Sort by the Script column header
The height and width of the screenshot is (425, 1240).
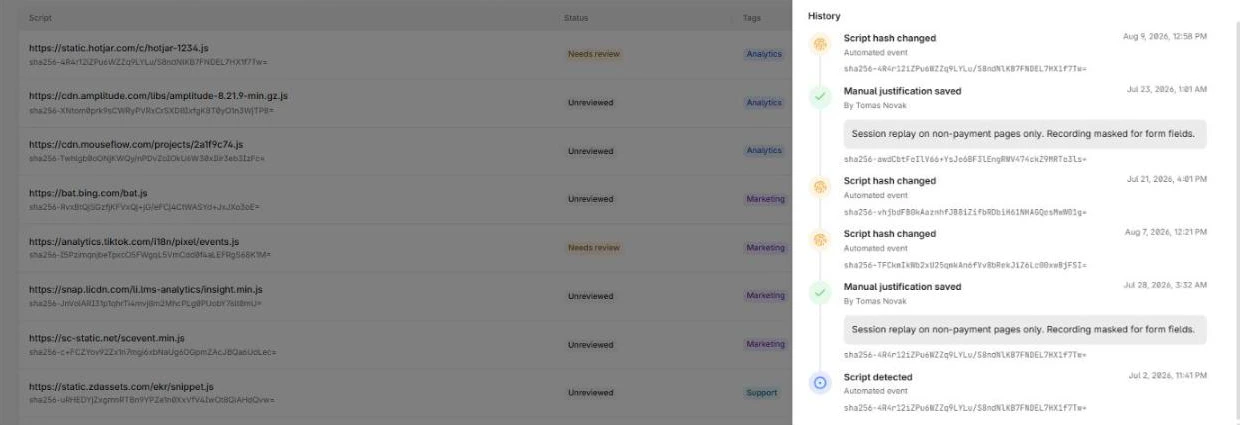coord(41,18)
